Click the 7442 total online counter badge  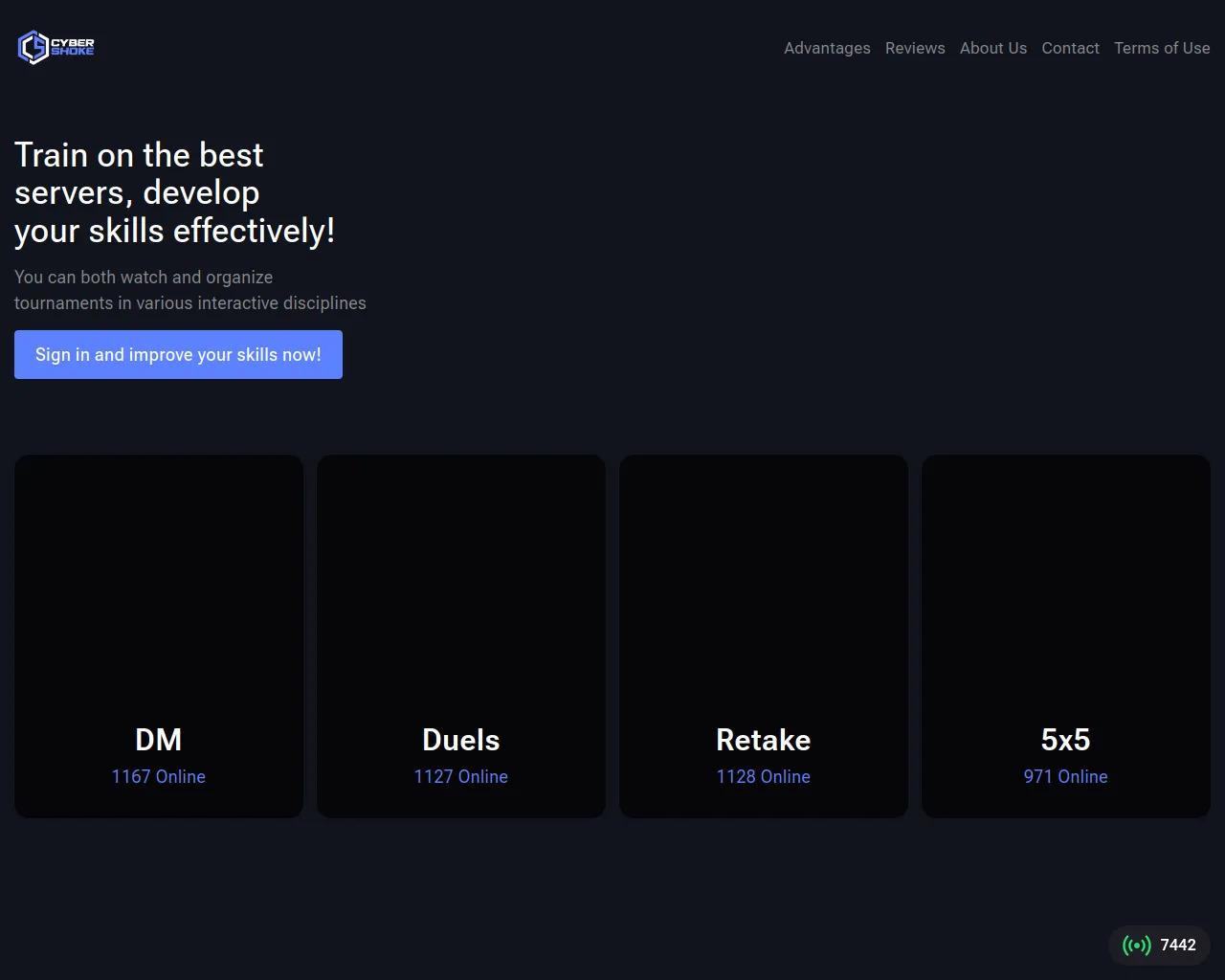tap(1159, 946)
